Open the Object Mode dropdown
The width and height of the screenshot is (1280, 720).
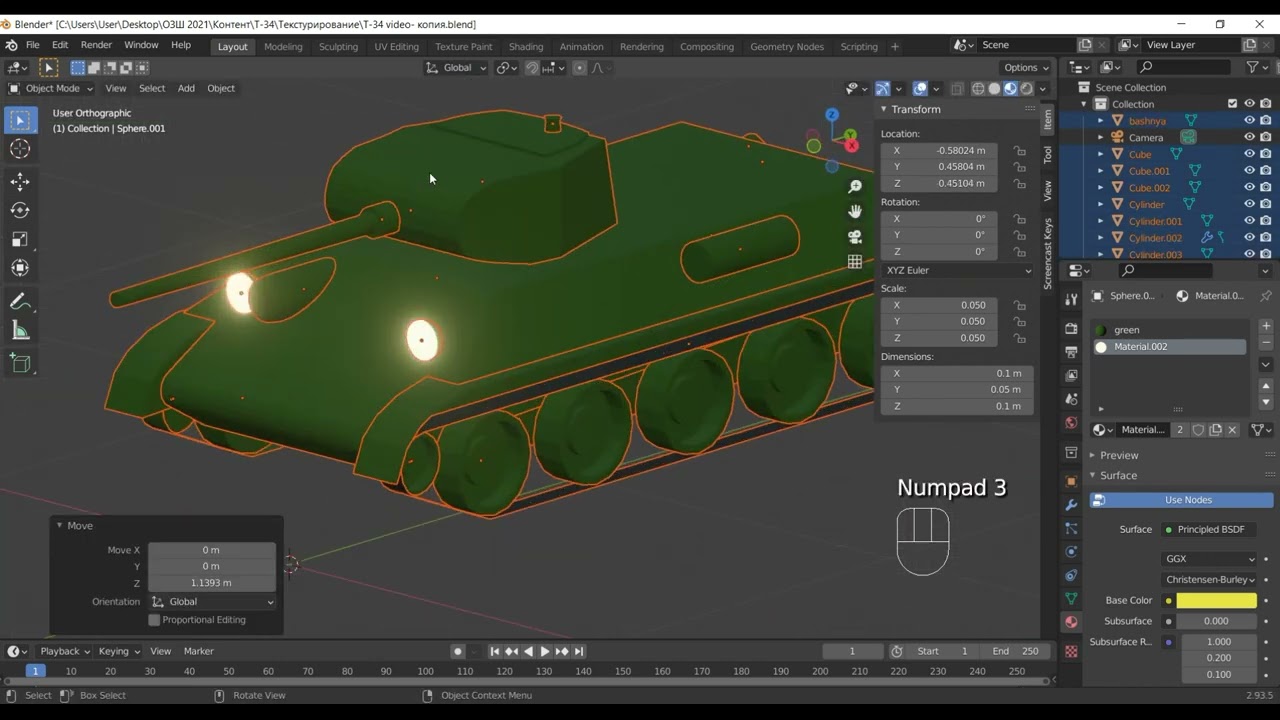click(x=52, y=88)
